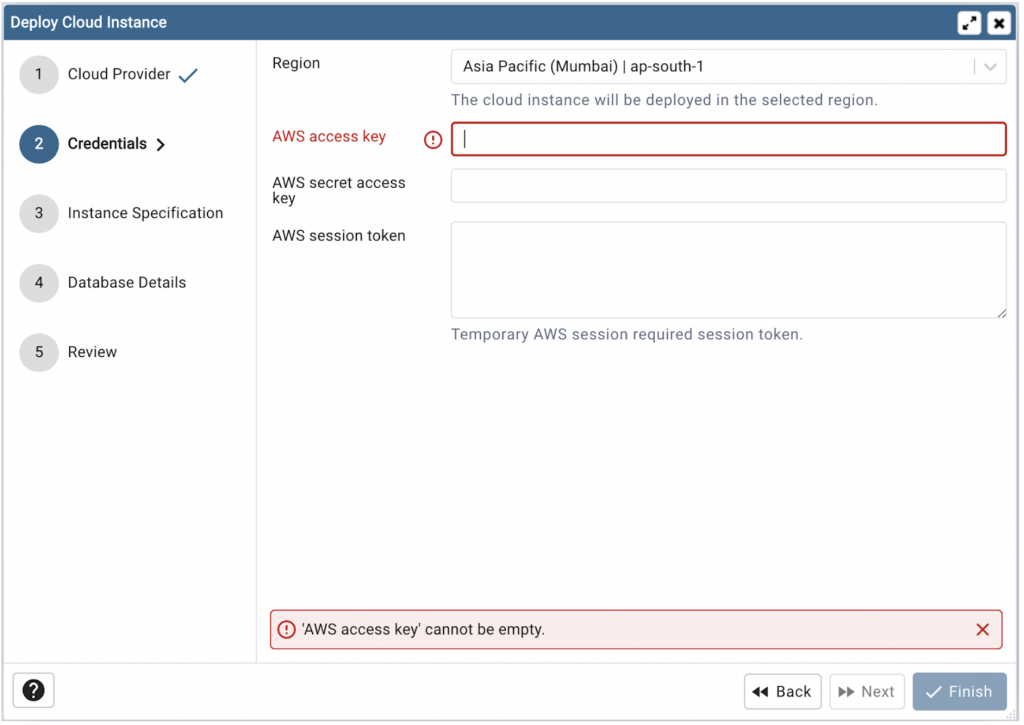This screenshot has height=725, width=1024.
Task: Click the arrow next to the Credentials step
Action: click(x=161, y=144)
